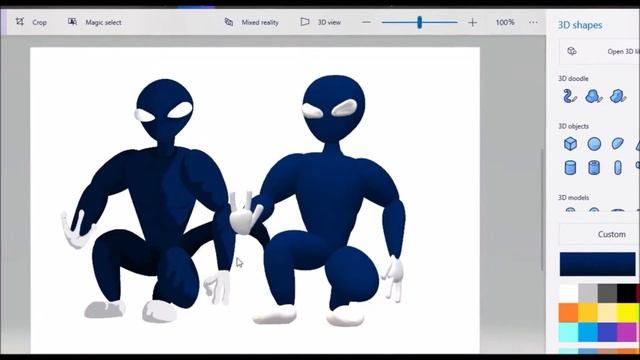Zoom in with the plus button
This screenshot has height=360, width=640.
(x=472, y=22)
